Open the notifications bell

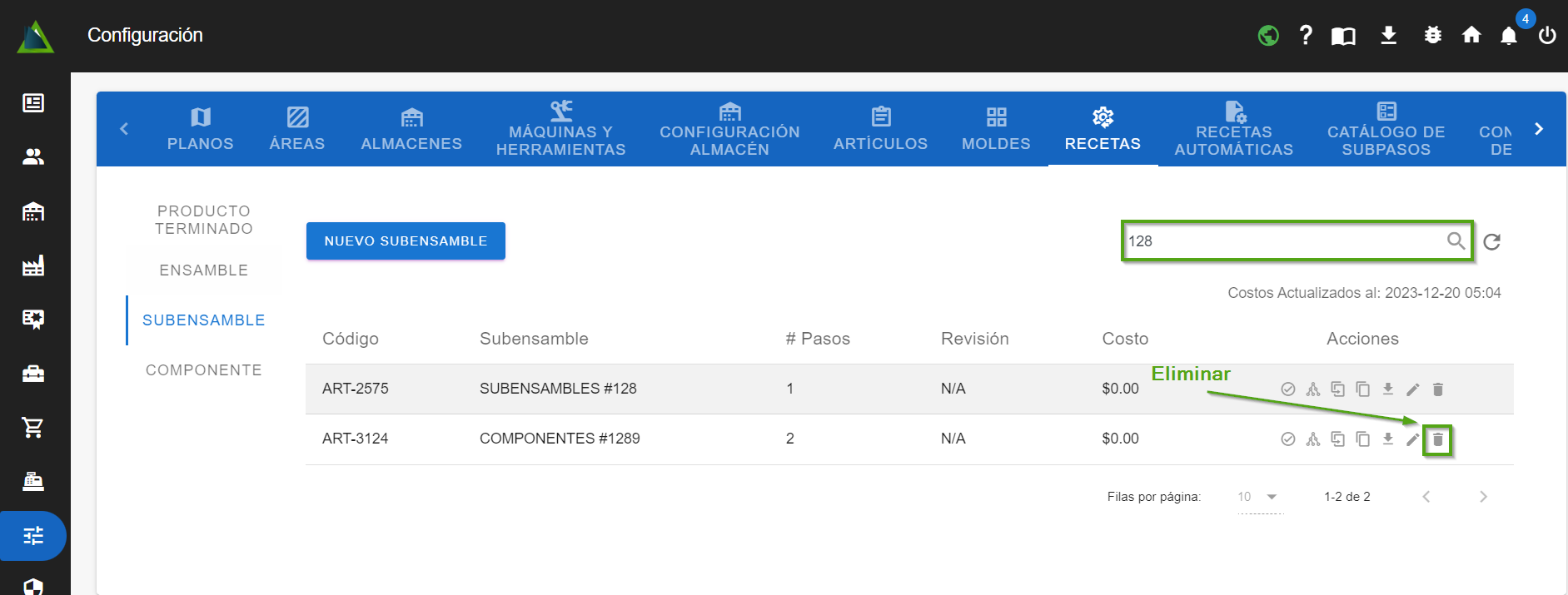(x=1508, y=36)
